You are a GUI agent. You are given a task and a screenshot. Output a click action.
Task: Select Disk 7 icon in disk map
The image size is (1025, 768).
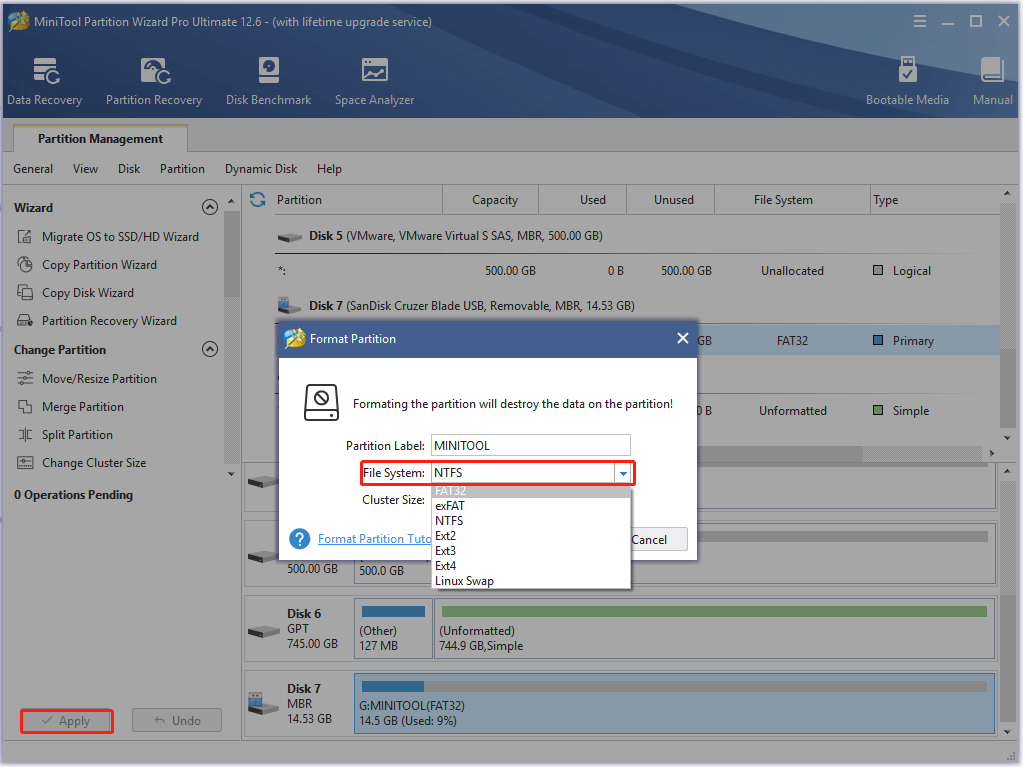click(x=264, y=704)
